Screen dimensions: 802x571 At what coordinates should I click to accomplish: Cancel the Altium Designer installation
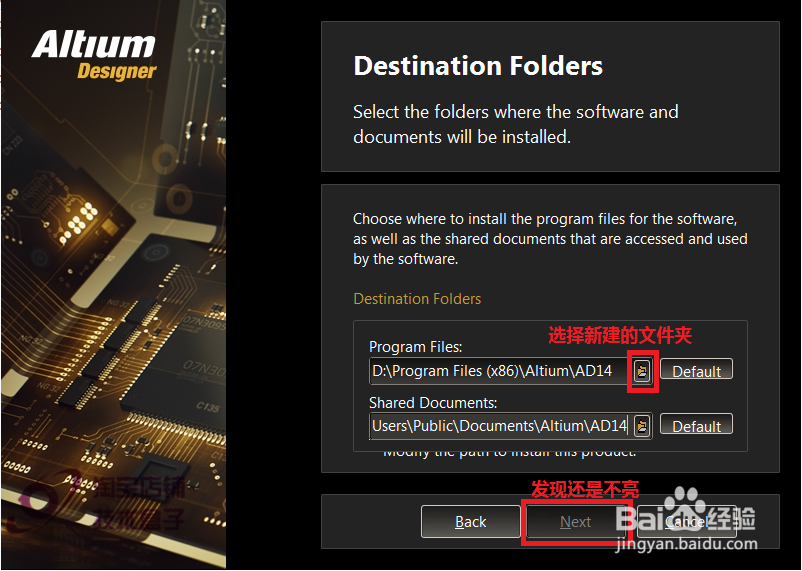pyautogui.click(x=686, y=521)
